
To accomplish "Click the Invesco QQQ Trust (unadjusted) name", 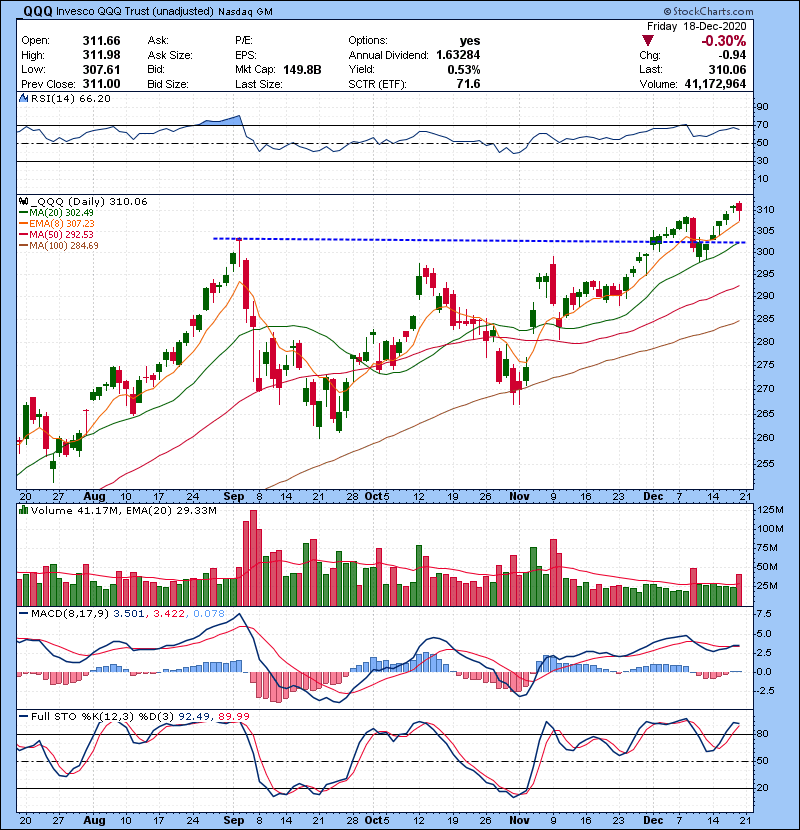I will pyautogui.click(x=134, y=12).
